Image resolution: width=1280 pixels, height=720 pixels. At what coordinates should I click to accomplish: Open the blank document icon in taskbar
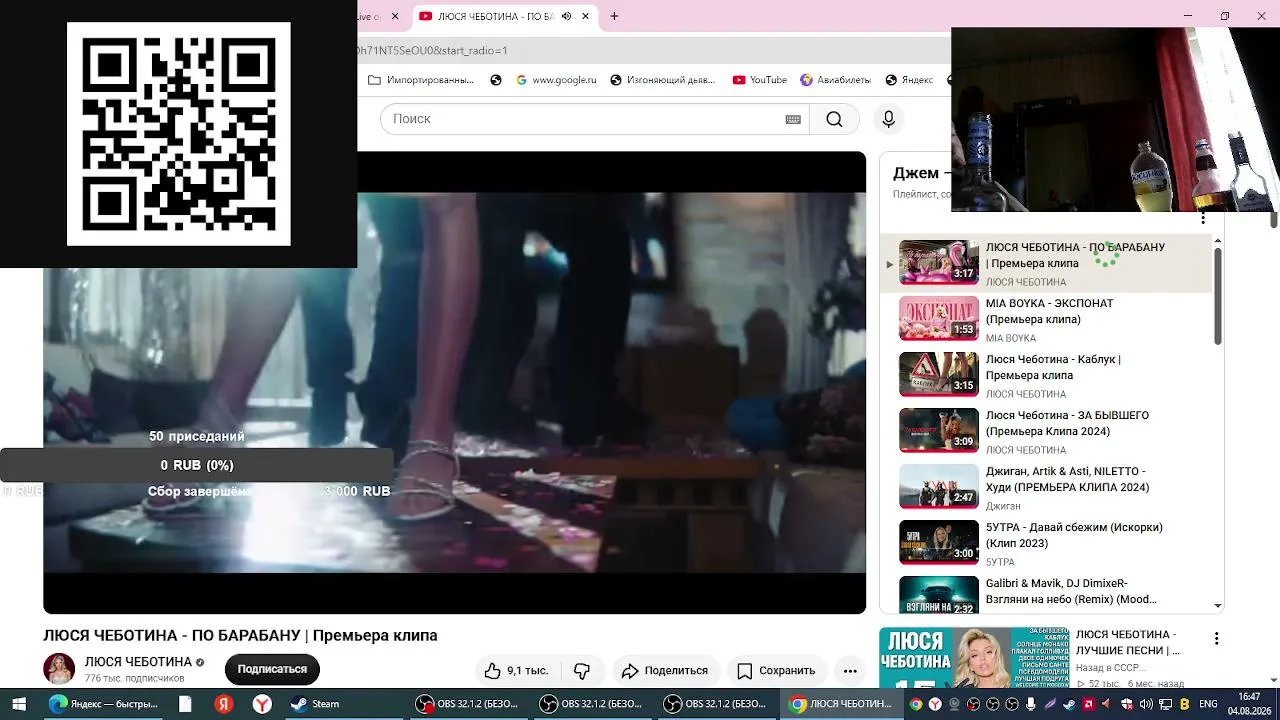[185, 704]
